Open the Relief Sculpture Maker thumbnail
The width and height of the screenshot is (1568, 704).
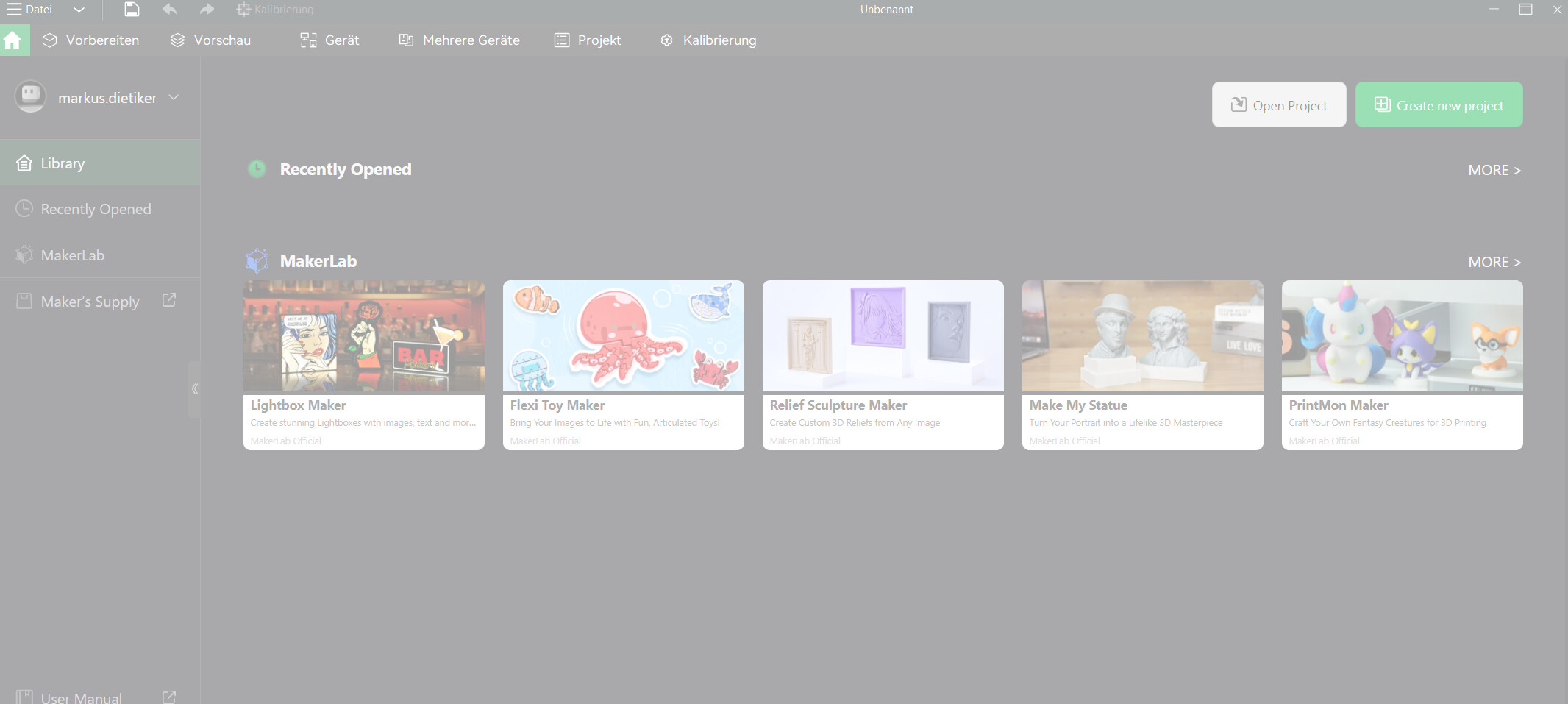[883, 335]
